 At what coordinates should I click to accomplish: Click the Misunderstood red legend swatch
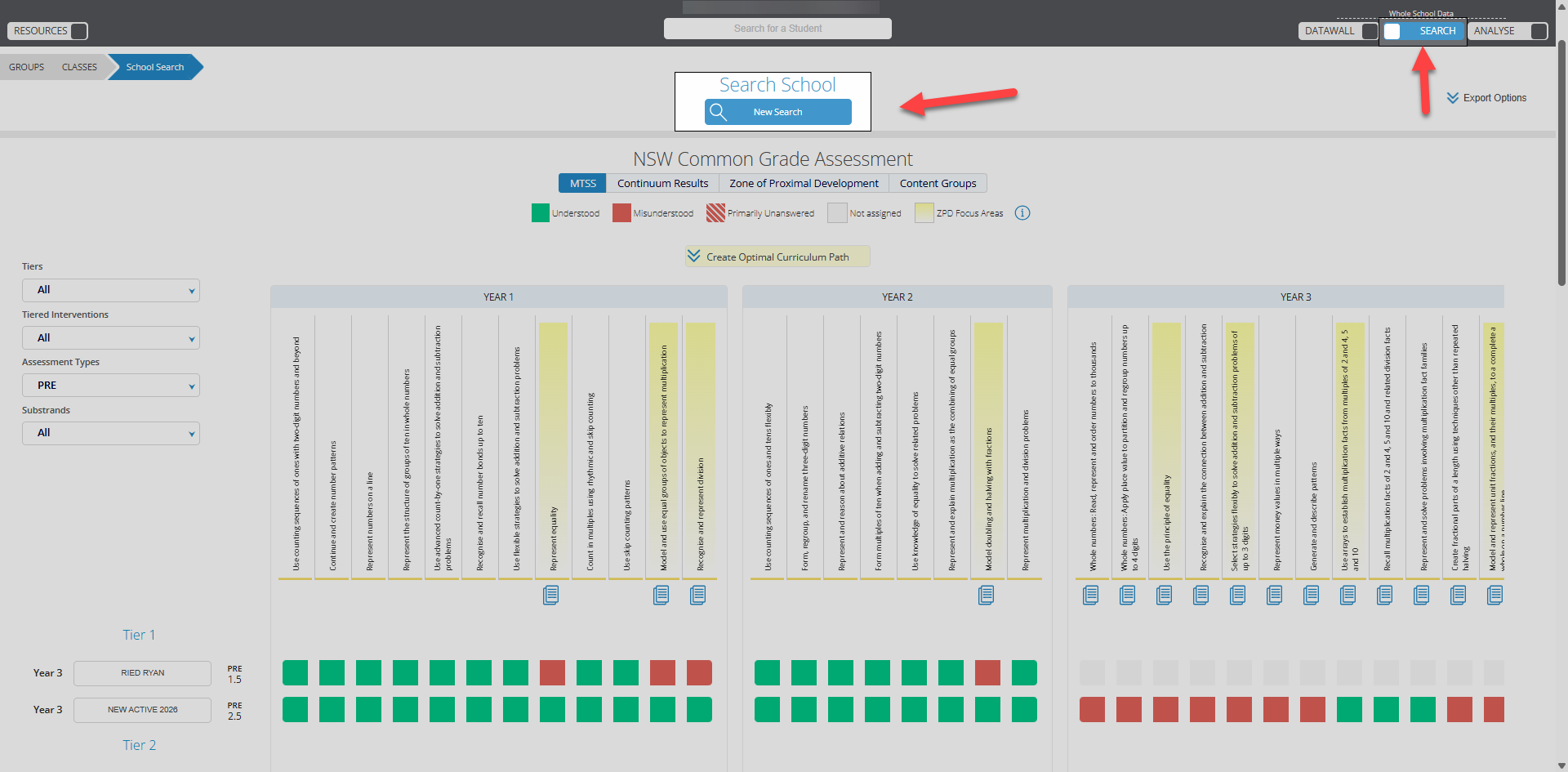(x=621, y=213)
